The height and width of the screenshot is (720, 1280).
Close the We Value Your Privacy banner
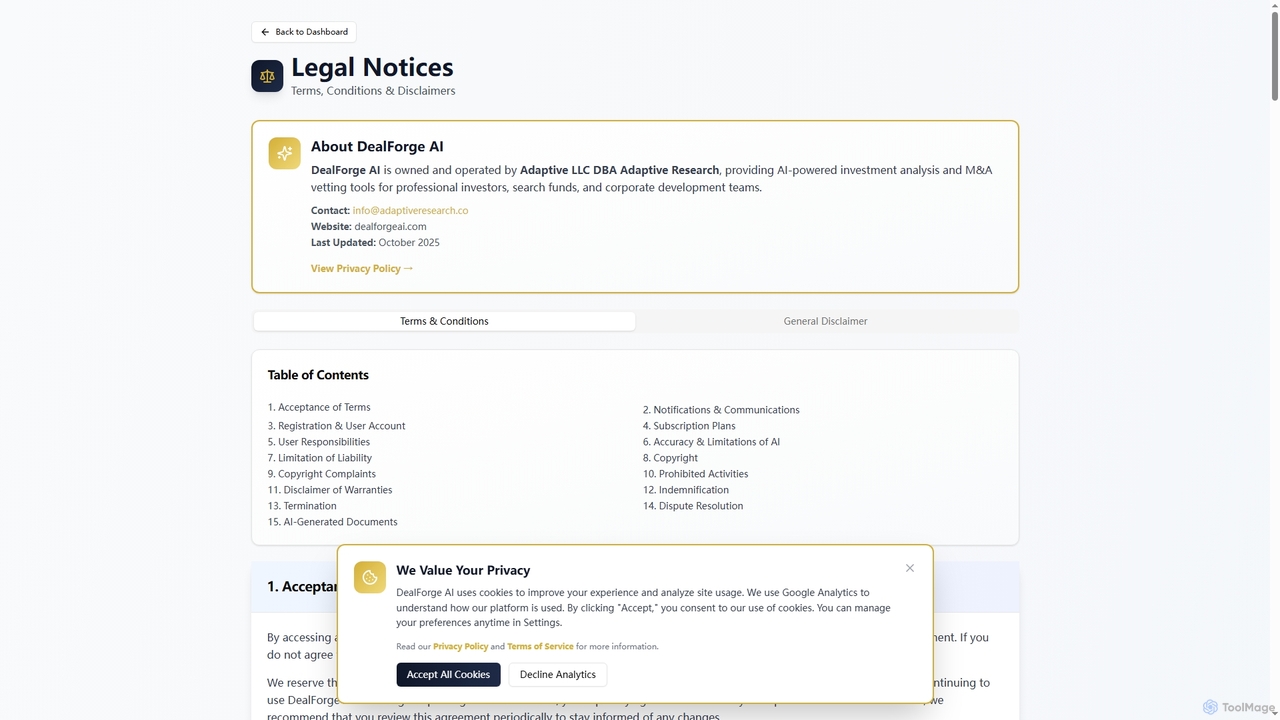pos(910,568)
